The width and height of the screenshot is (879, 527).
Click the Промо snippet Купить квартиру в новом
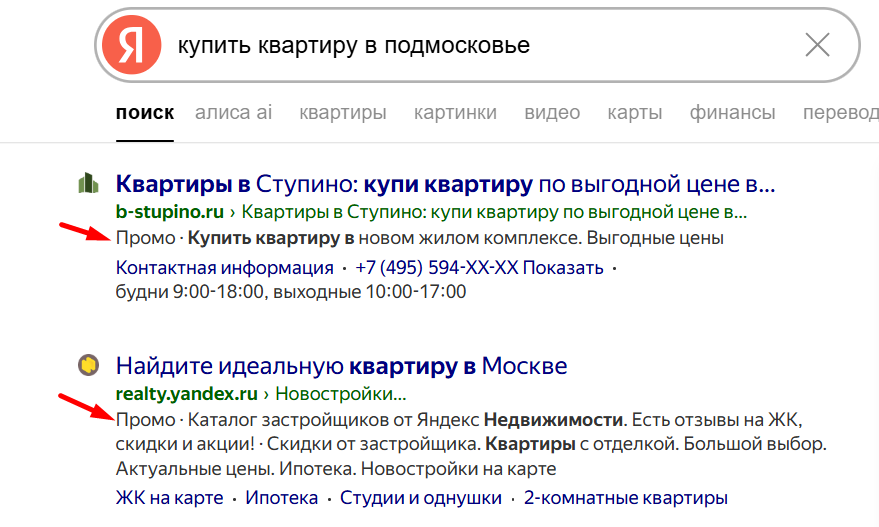(x=419, y=238)
